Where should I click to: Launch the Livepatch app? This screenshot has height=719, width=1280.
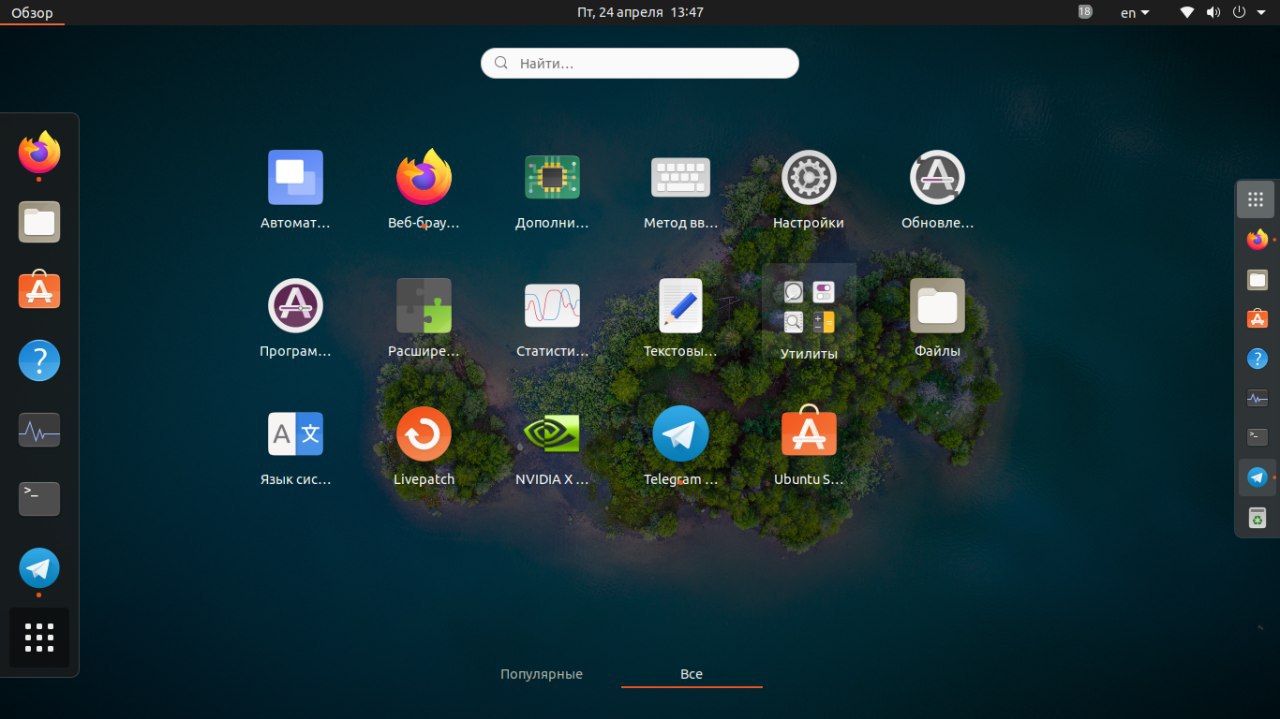(424, 446)
